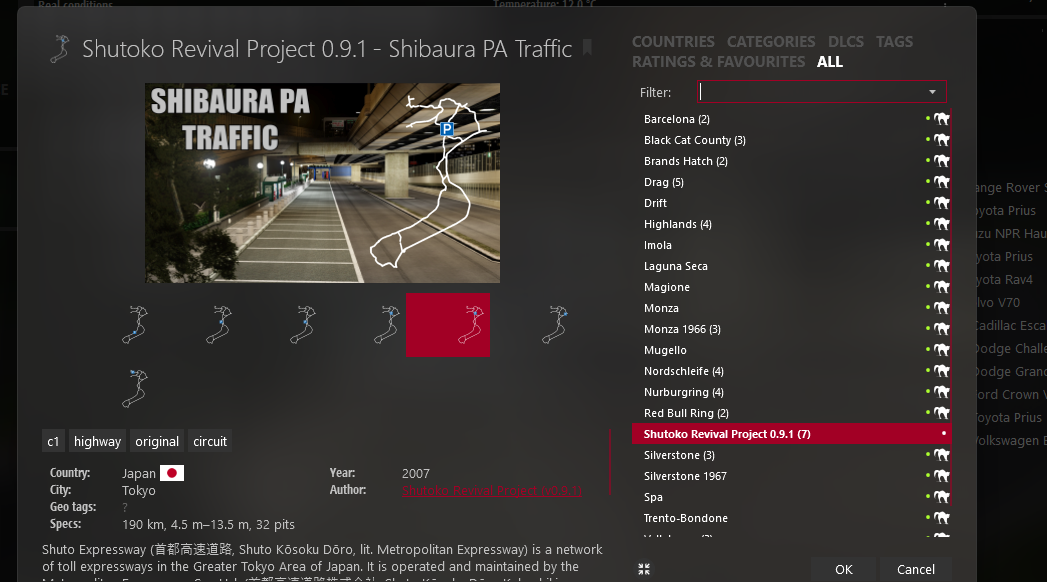Open the Filter dropdown arrow
The height and width of the screenshot is (582, 1047).
[x=932, y=92]
